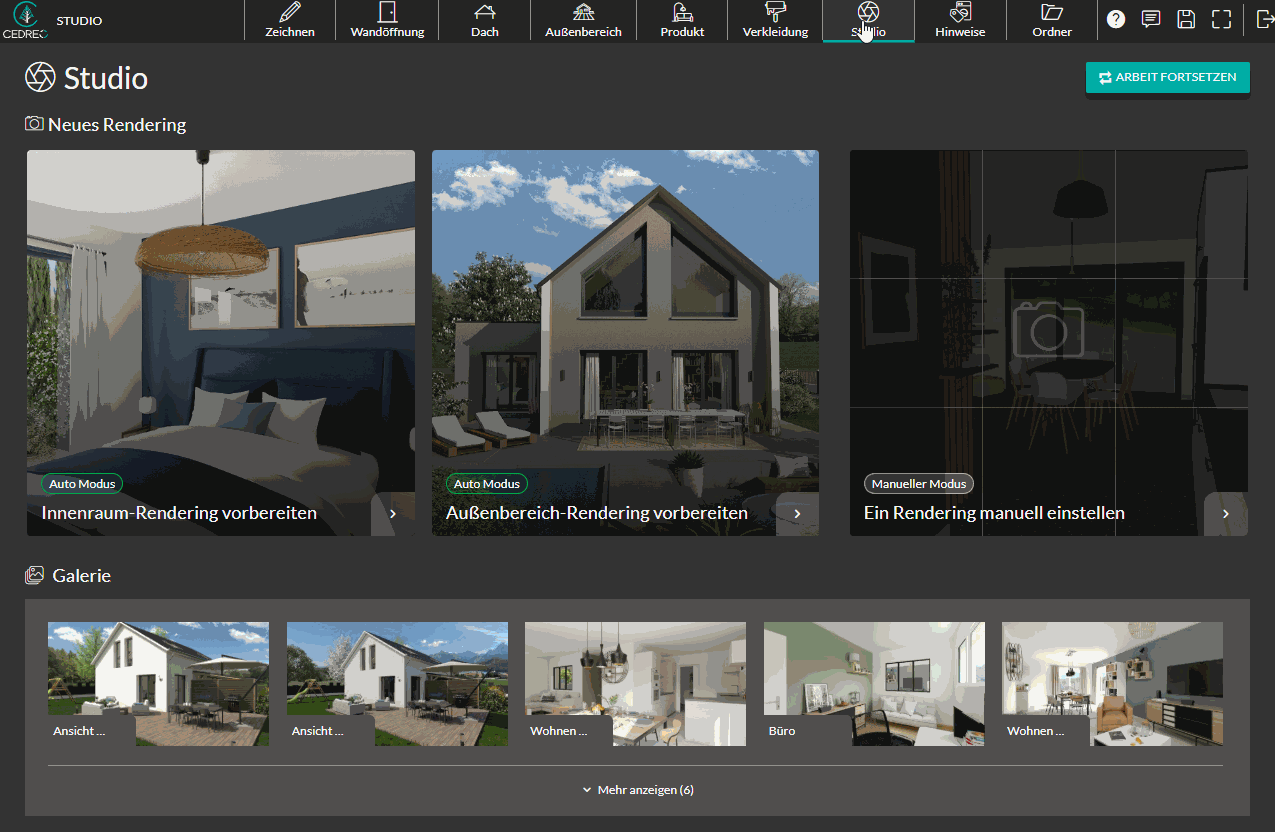Viewport: 1275px width, 832px height.
Task: Click arrow on manual rendering card
Action: tap(1226, 514)
